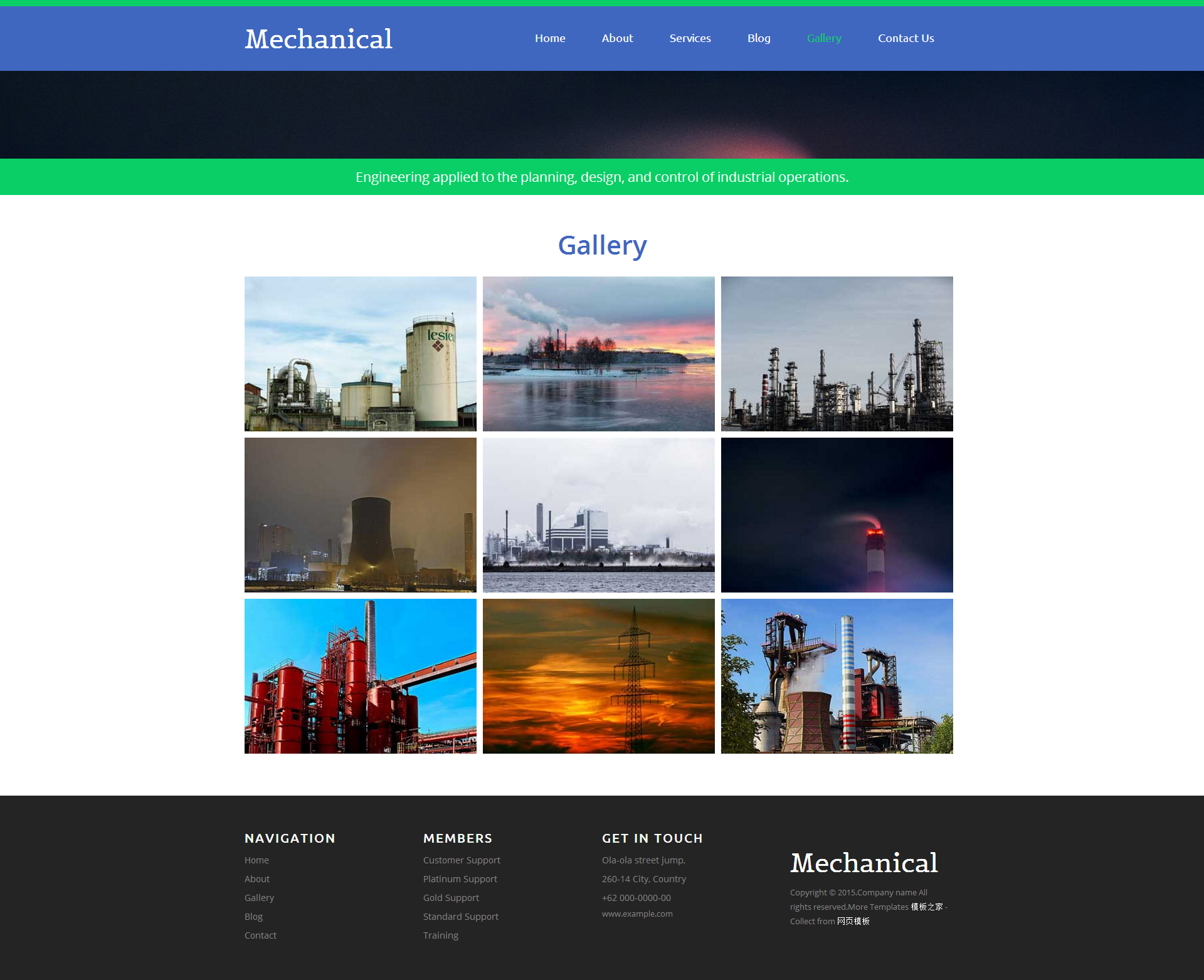Open the Standard Support footer link
The height and width of the screenshot is (980, 1204).
pyautogui.click(x=461, y=917)
